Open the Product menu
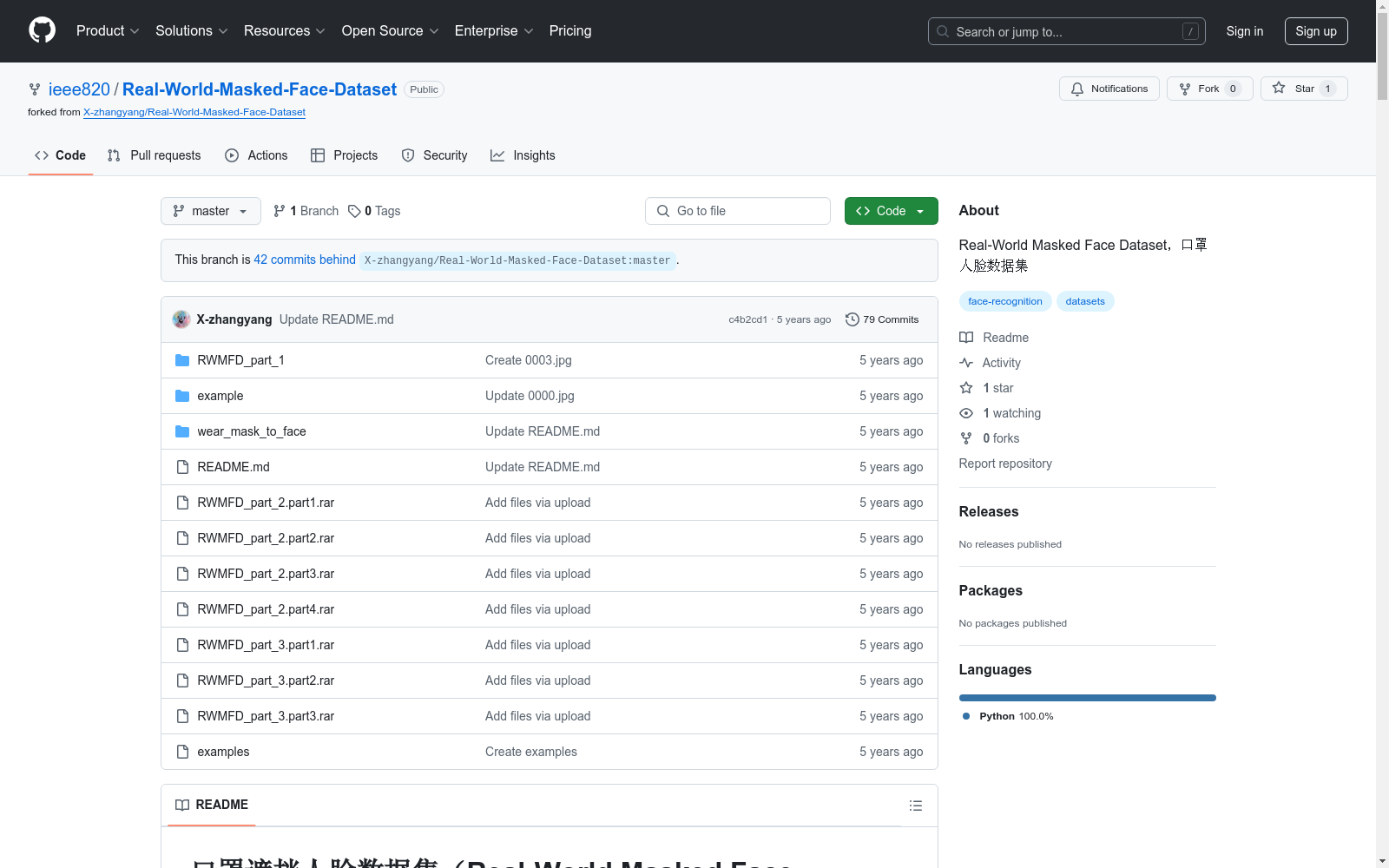The width and height of the screenshot is (1389, 868). 108,30
